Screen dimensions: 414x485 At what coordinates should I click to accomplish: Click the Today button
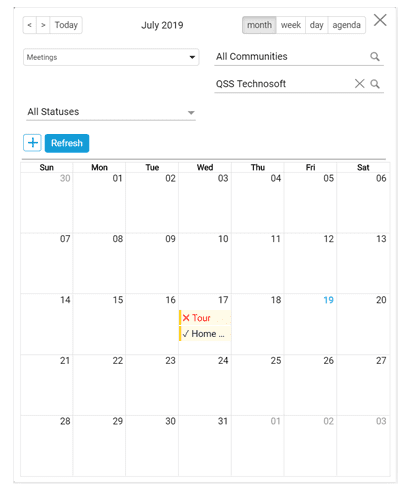(66, 25)
